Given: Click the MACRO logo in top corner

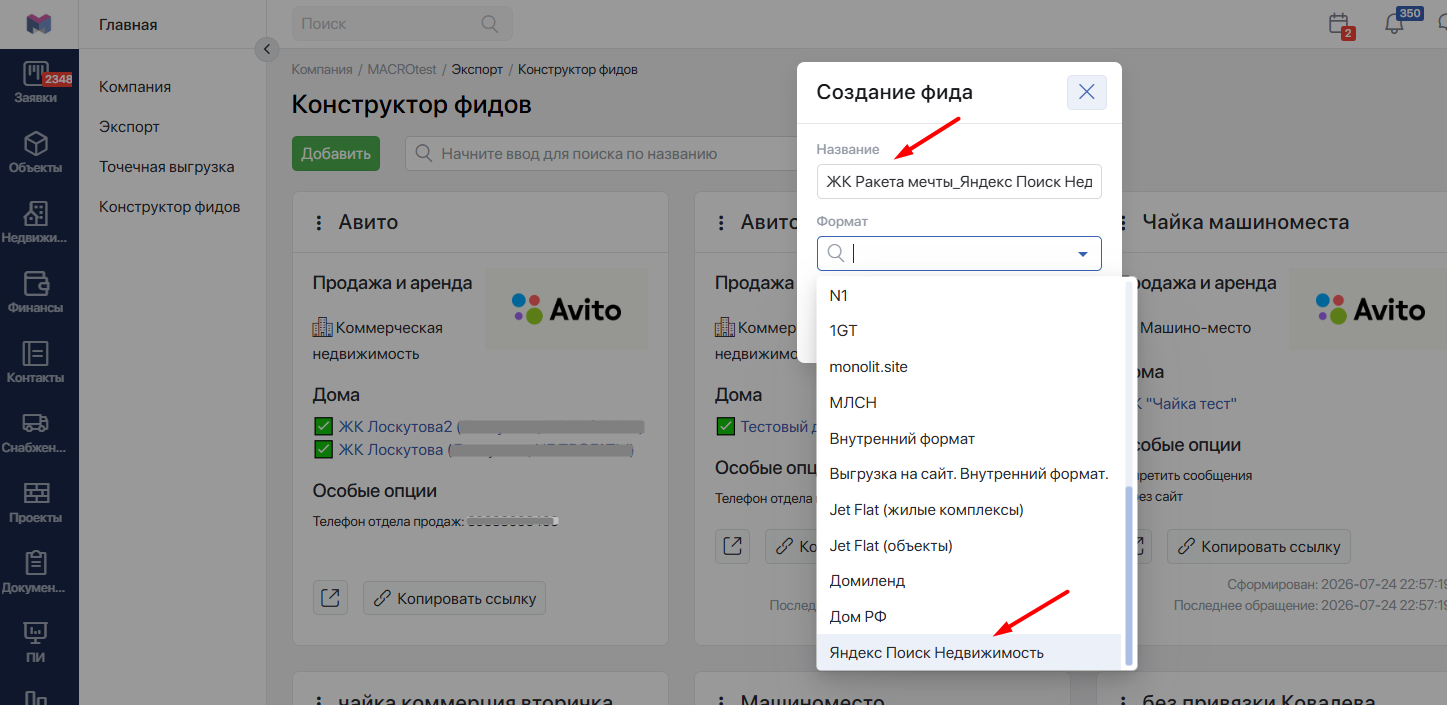Looking at the screenshot, I should (39, 24).
